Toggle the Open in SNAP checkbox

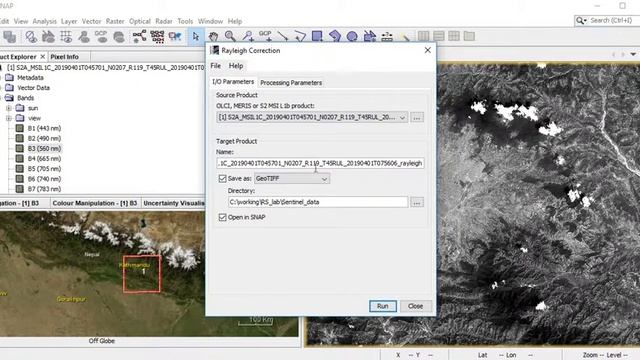222,217
